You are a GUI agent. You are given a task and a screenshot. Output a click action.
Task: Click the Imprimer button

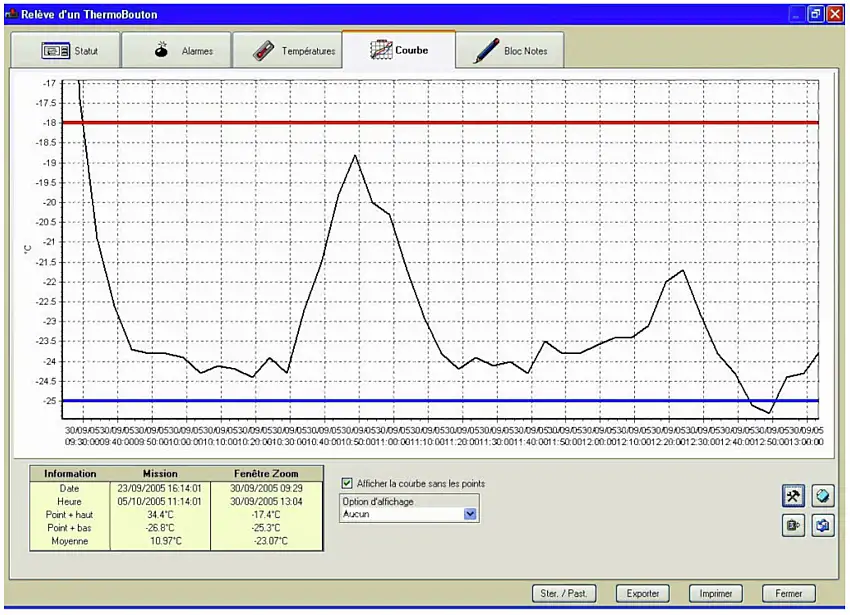tap(716, 593)
